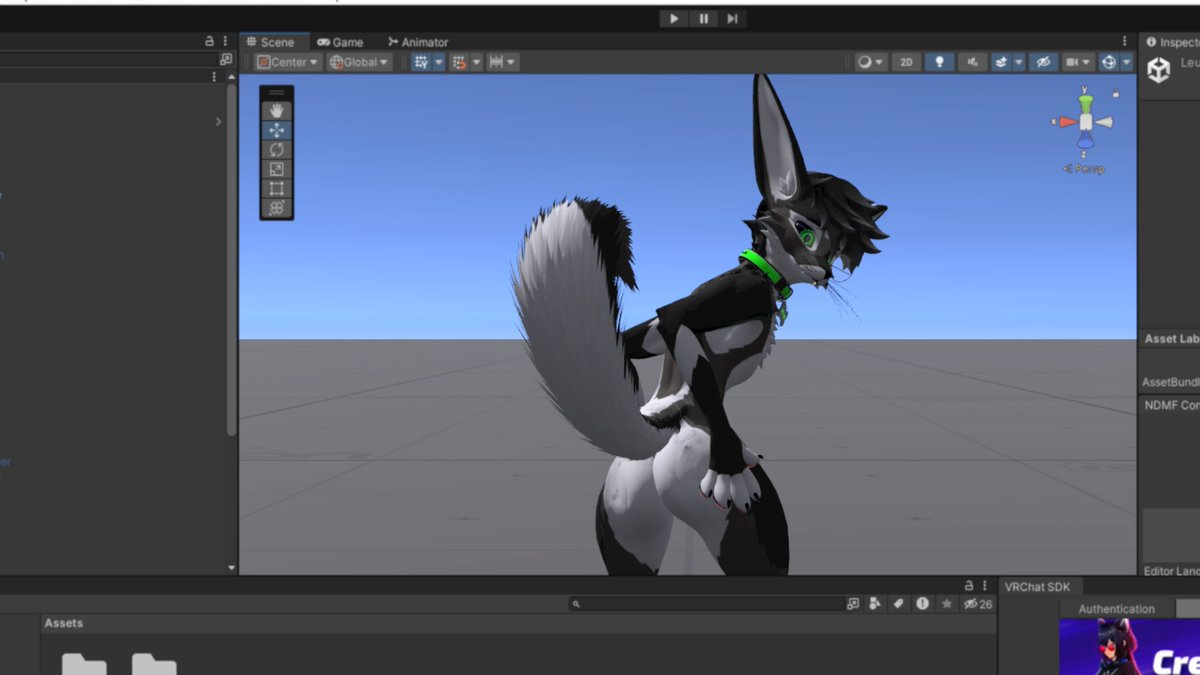Toggle scene audio
Viewport: 1200px width, 675px height.
click(972, 62)
